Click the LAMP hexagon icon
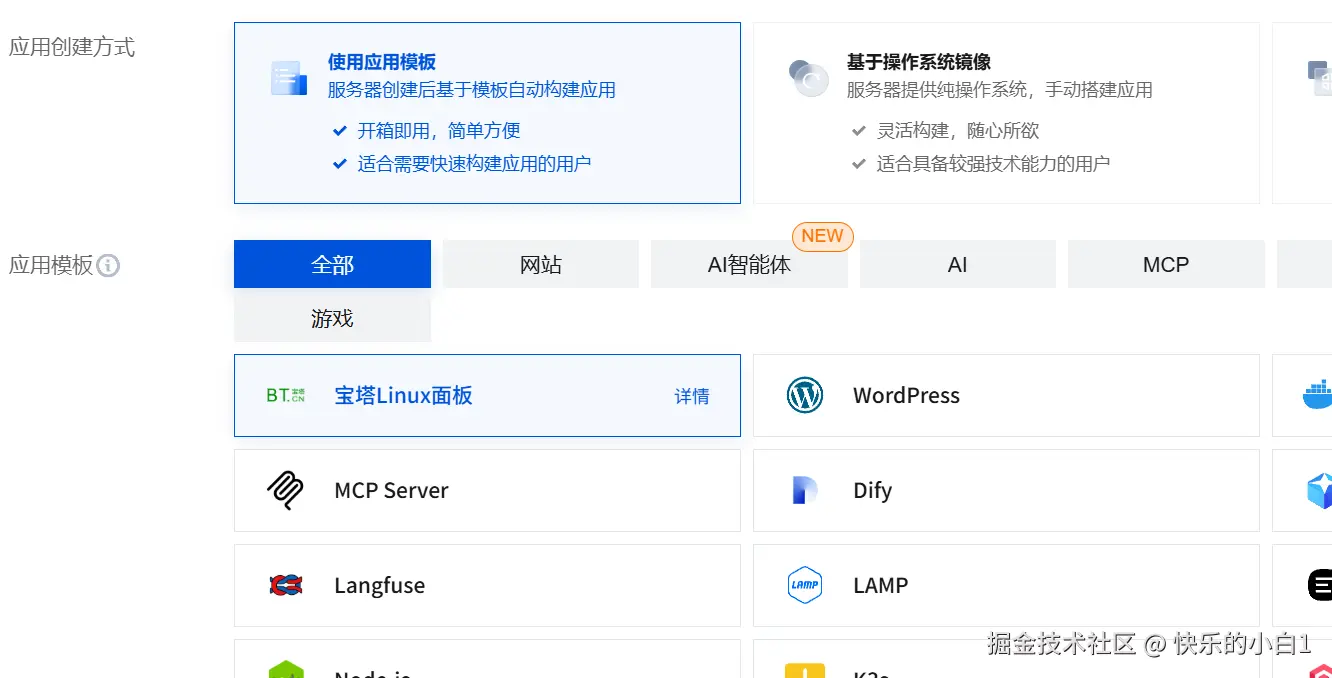The width and height of the screenshot is (1332, 678). 805,585
